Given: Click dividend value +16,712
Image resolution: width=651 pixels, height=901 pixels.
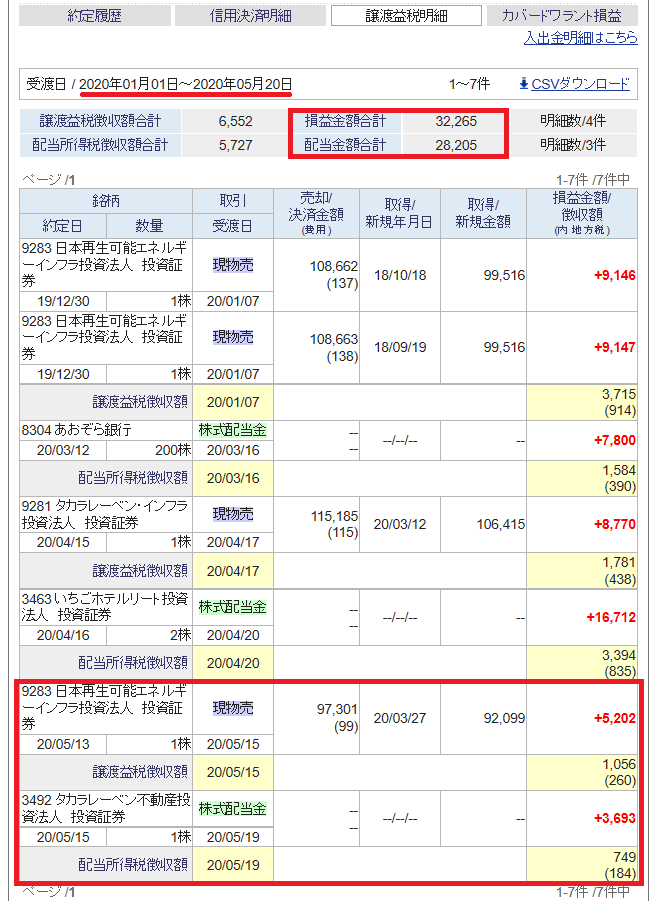Looking at the screenshot, I should (611, 618).
